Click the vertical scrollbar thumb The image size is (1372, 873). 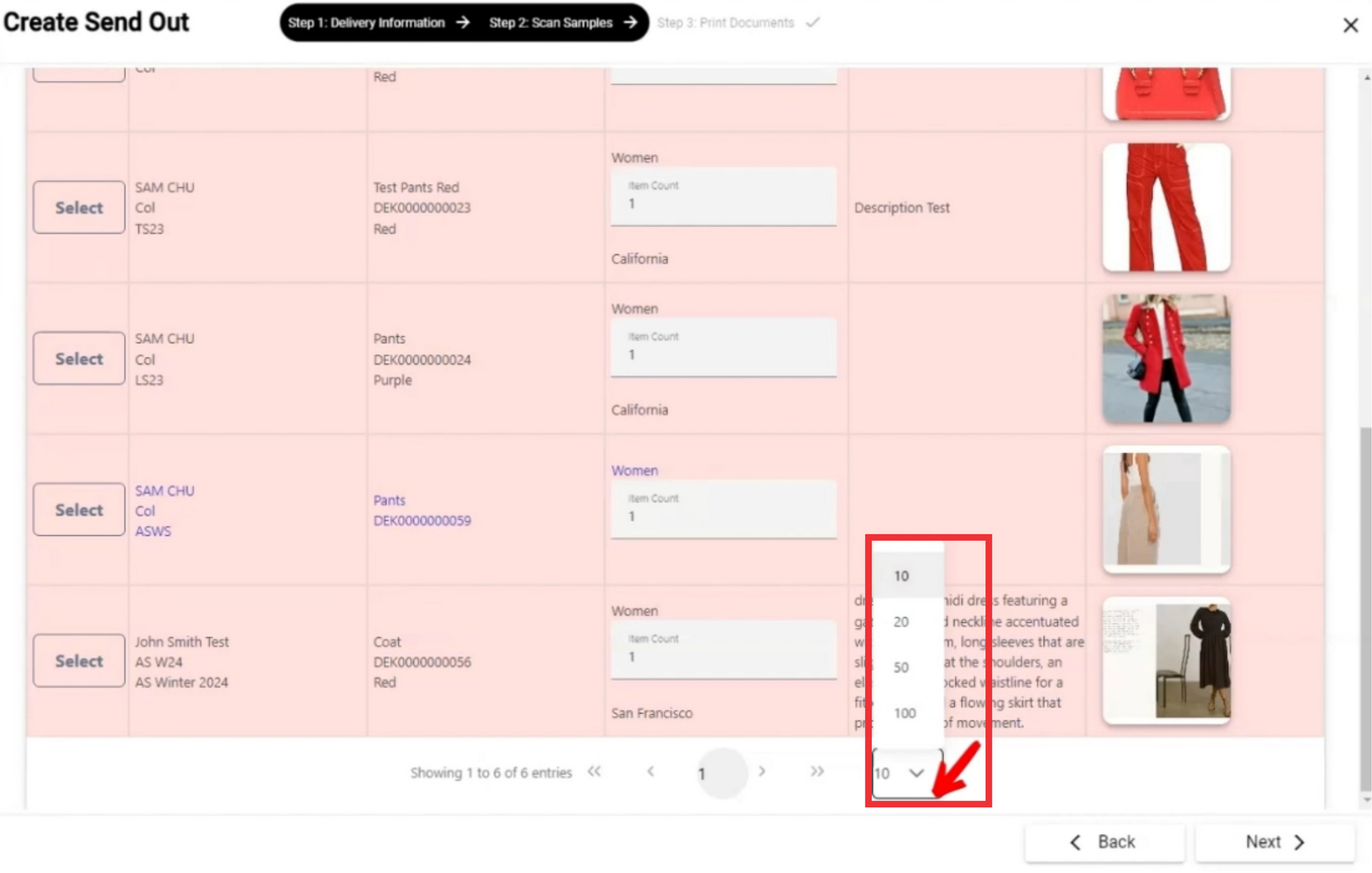(x=1366, y=607)
